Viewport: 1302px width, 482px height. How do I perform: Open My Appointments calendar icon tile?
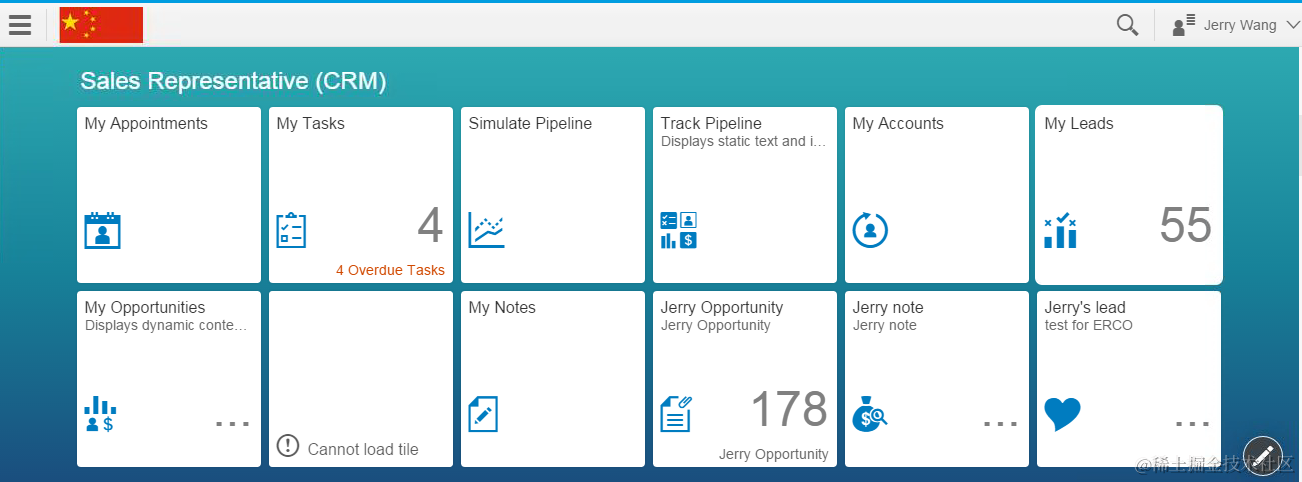tap(102, 230)
